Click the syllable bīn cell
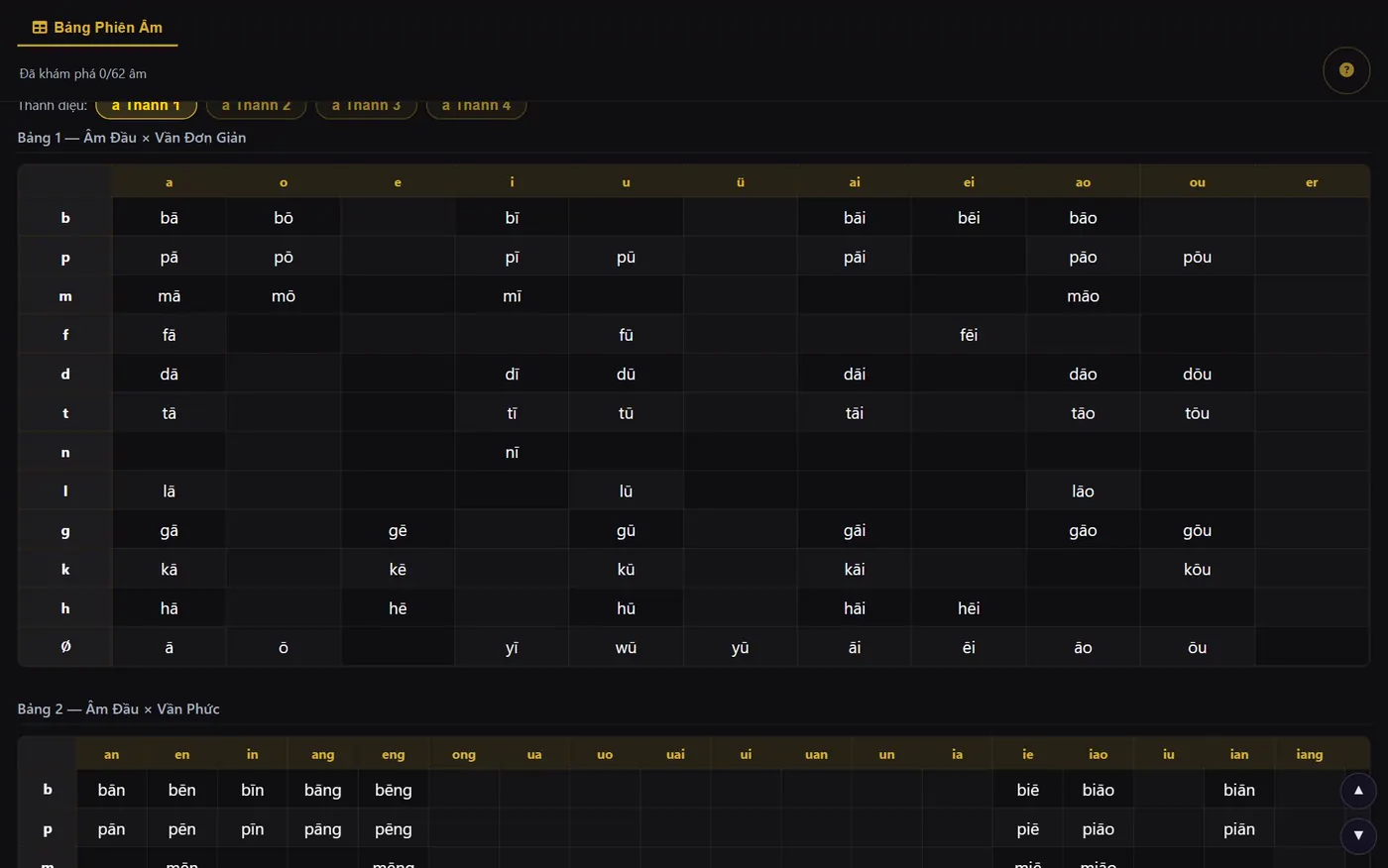This screenshot has height=868, width=1388. (253, 790)
